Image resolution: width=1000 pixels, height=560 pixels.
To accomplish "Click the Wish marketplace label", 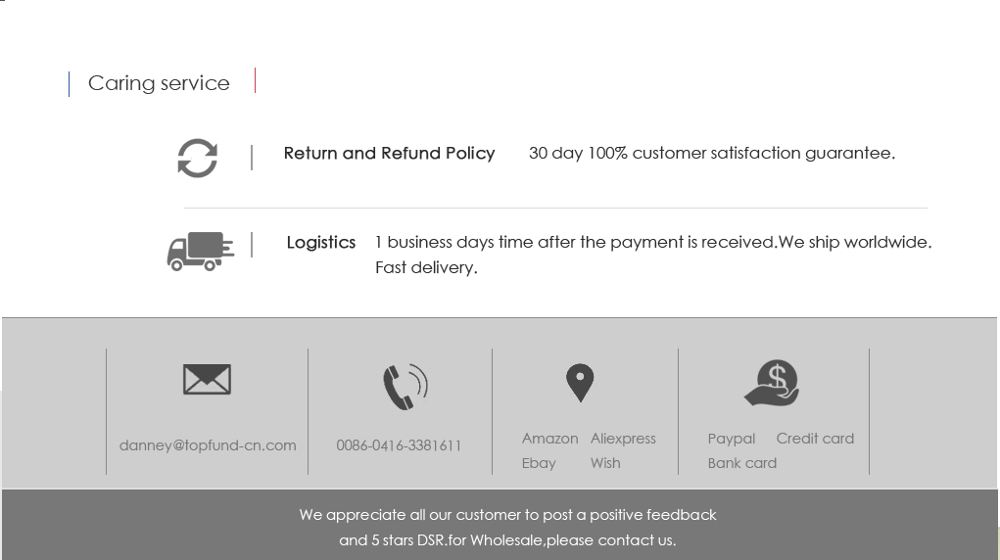I will click(605, 463).
